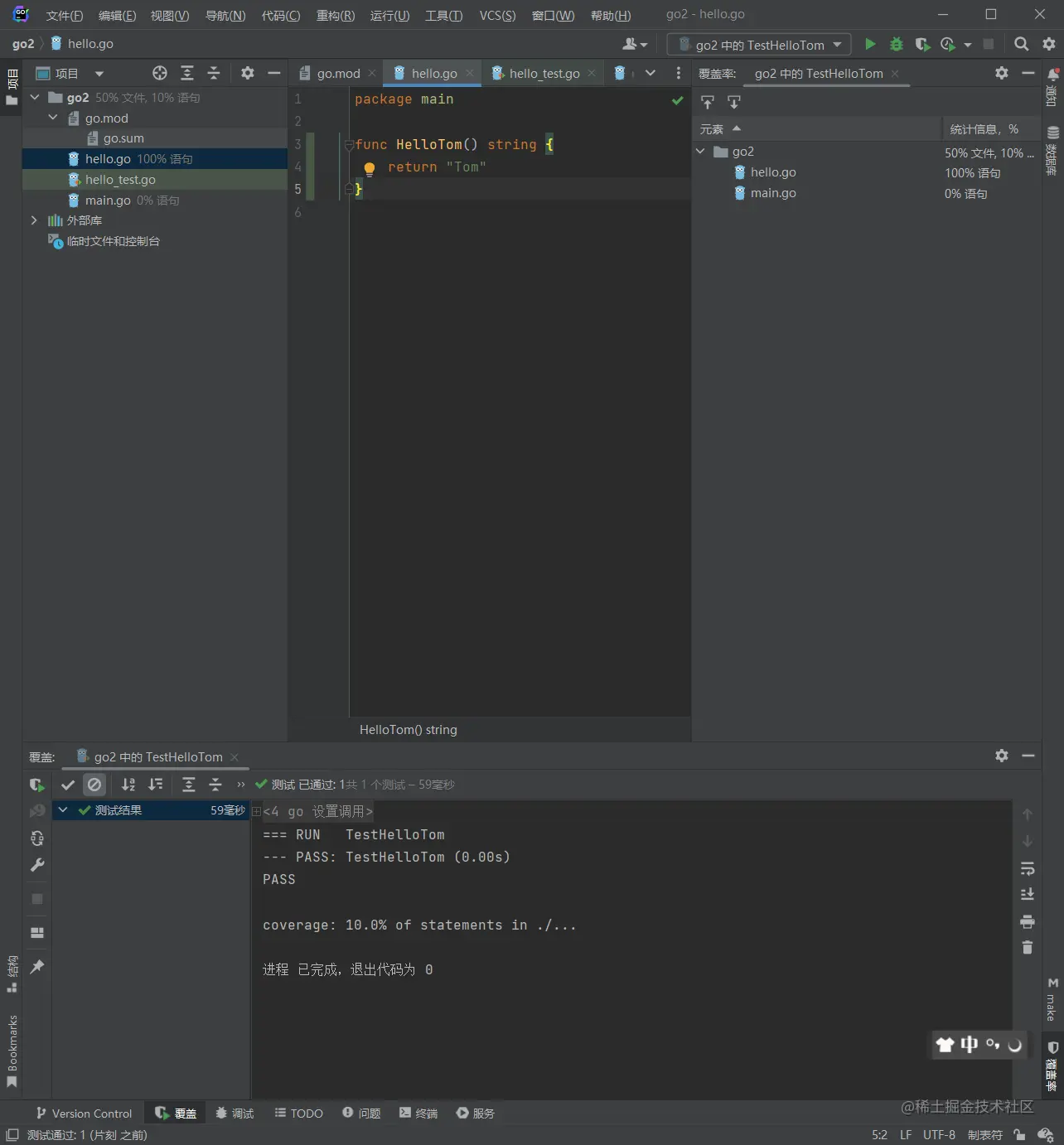Click the layout icon in test panel sidebar
This screenshot has height=1145, width=1064.
(37, 932)
